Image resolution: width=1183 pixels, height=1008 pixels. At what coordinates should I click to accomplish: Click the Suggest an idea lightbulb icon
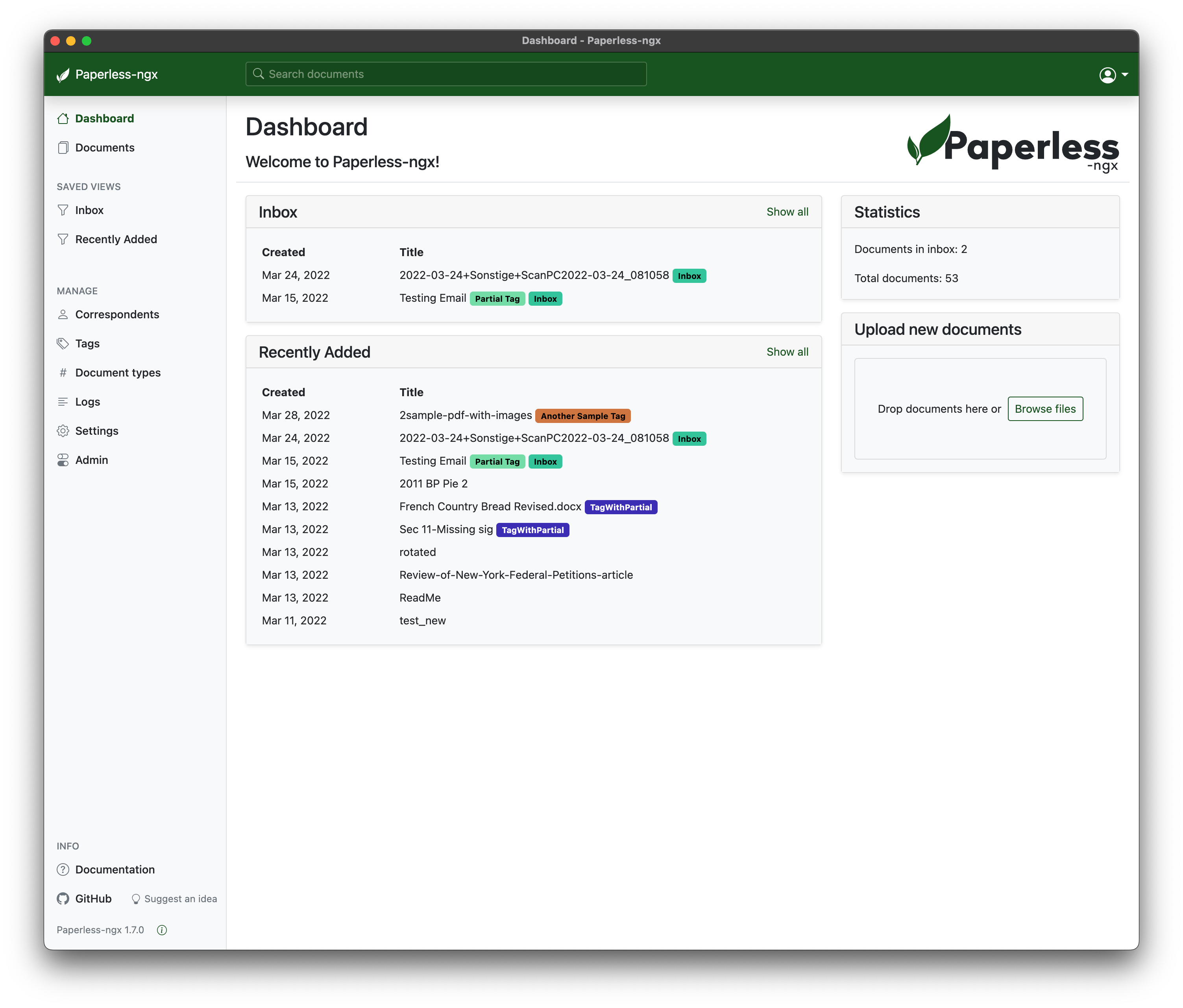[x=136, y=899]
